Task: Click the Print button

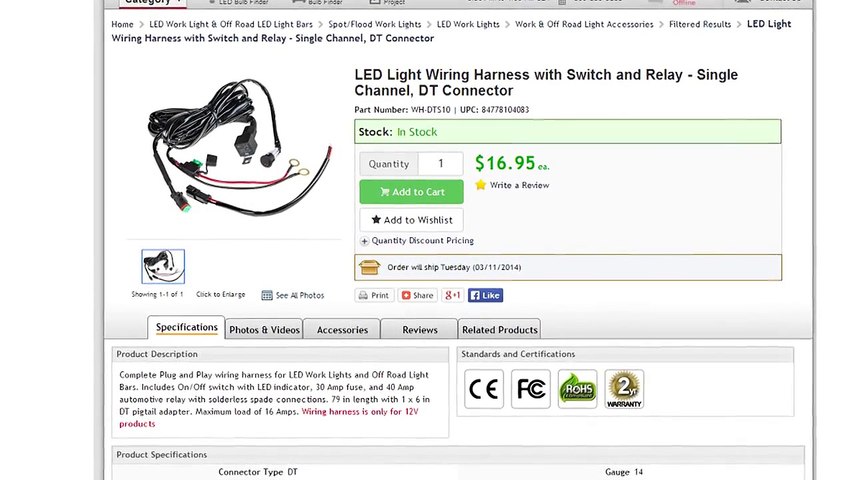Action: point(373,296)
